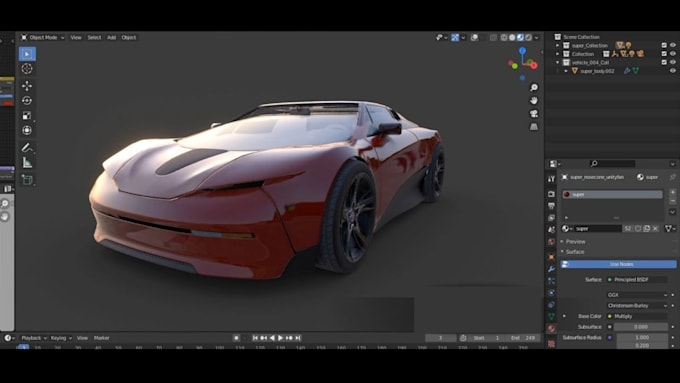Open timeline Keying menu
The image size is (680, 383).
coord(61,338)
